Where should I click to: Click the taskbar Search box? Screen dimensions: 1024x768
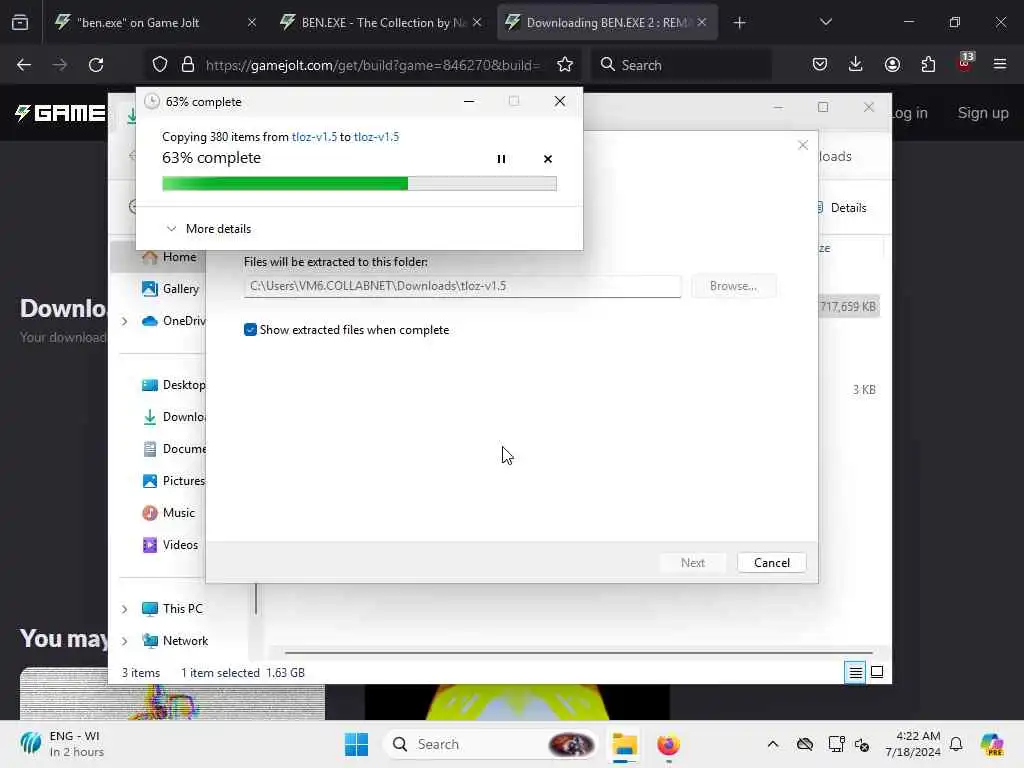click(x=490, y=744)
